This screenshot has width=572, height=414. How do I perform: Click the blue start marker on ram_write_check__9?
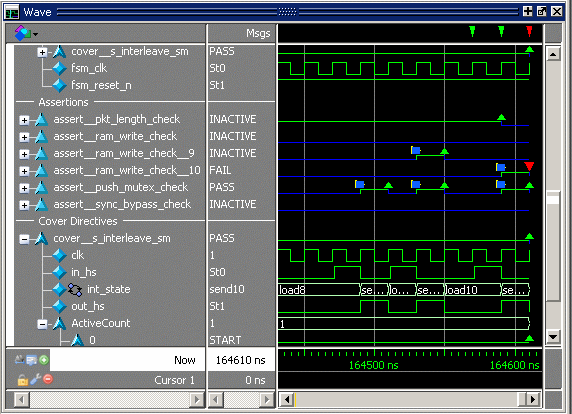(416, 150)
